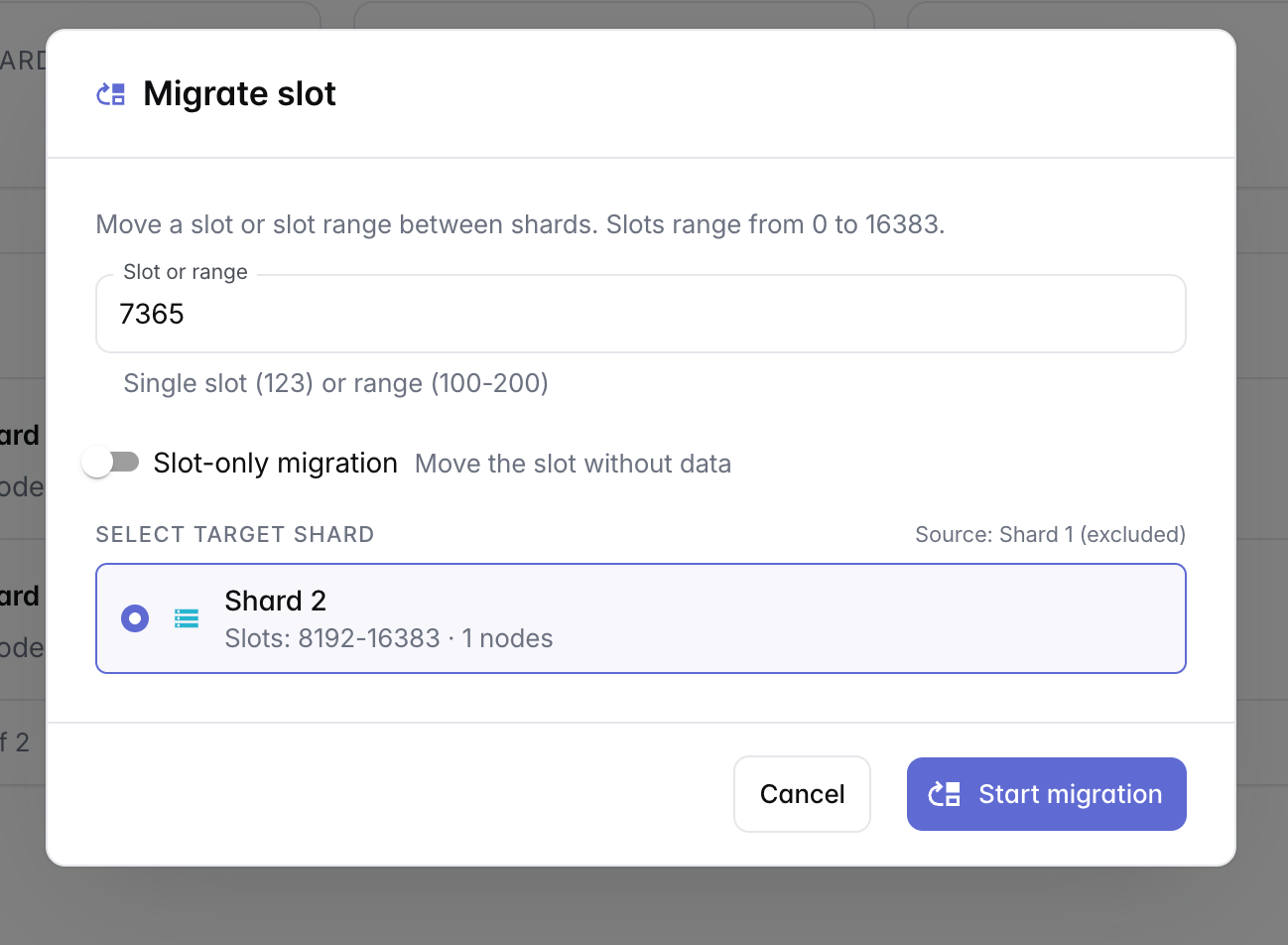The width and height of the screenshot is (1288, 945).
Task: Click the Migrate slot dialog title
Action: click(x=239, y=93)
